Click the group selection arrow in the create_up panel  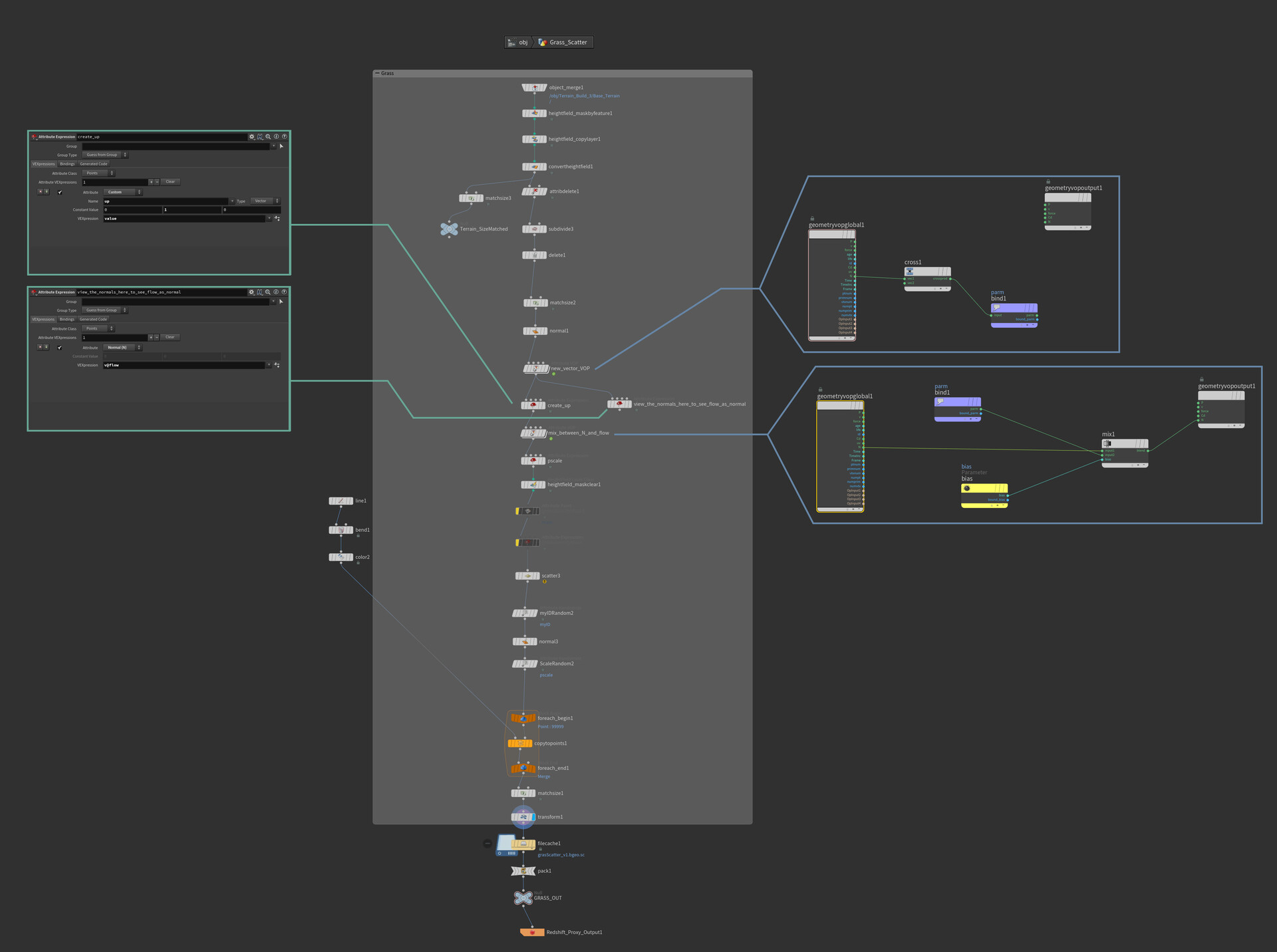pyautogui.click(x=281, y=146)
